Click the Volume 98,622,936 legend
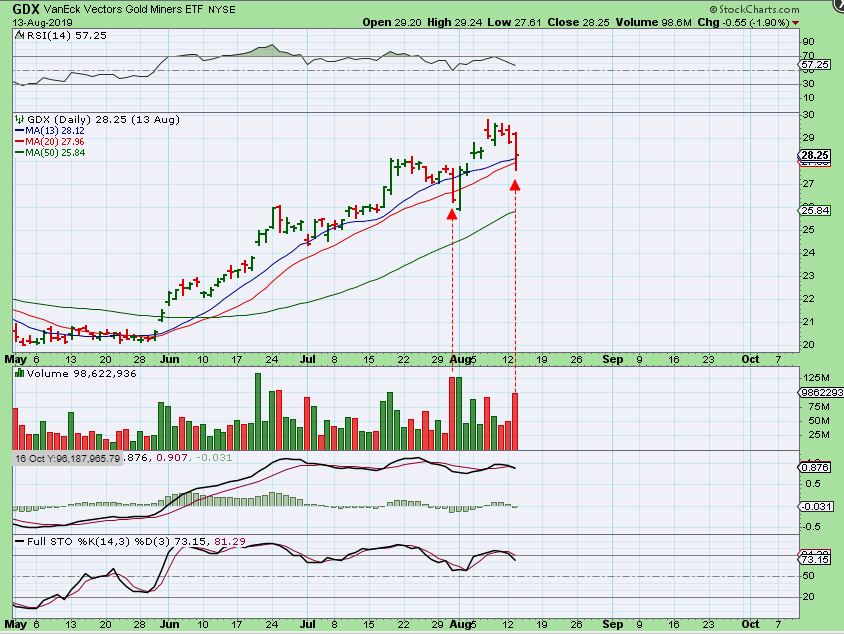 coord(81,374)
